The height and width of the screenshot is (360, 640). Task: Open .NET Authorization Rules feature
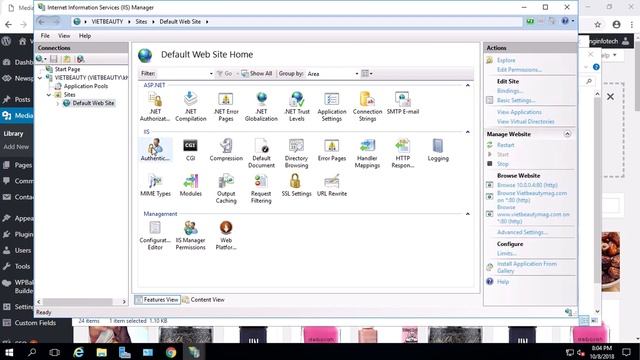155,107
